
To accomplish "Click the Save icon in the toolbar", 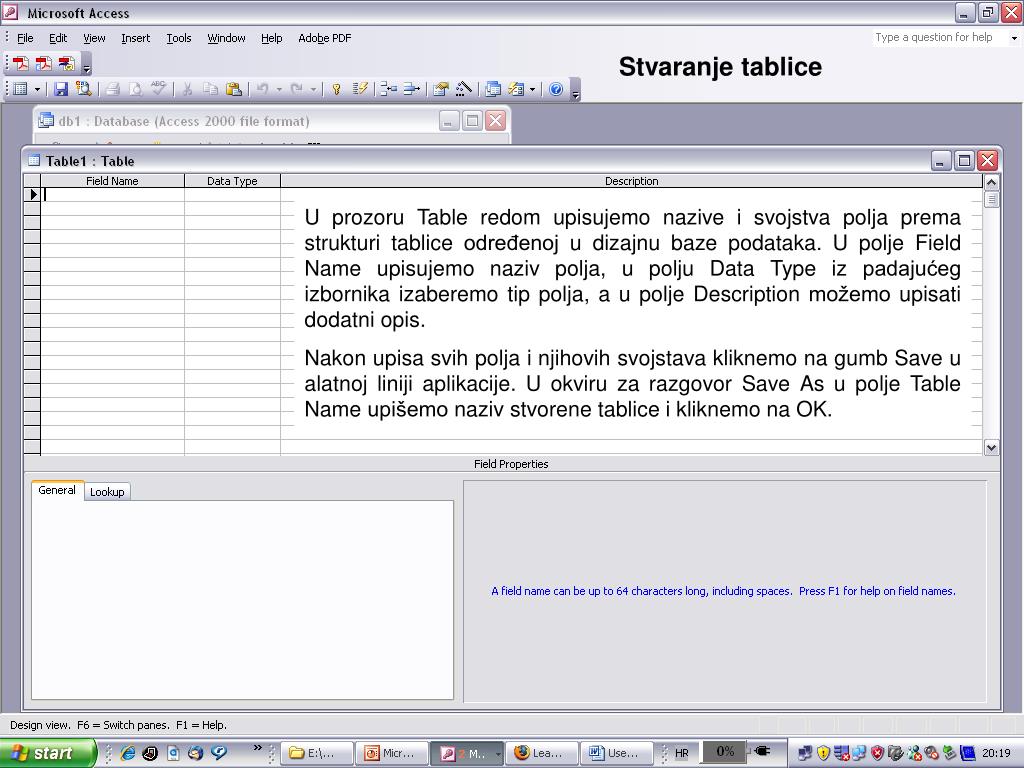I will click(61, 89).
